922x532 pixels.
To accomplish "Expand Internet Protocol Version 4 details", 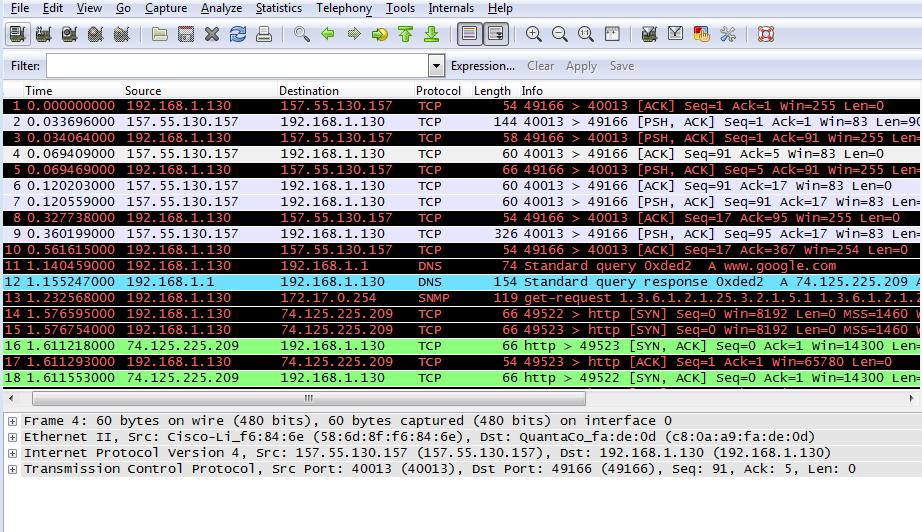I will (x=12, y=453).
